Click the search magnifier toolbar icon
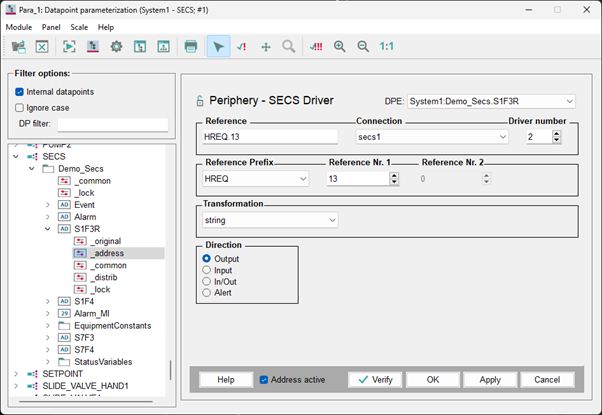602x415 pixels. coord(288,46)
